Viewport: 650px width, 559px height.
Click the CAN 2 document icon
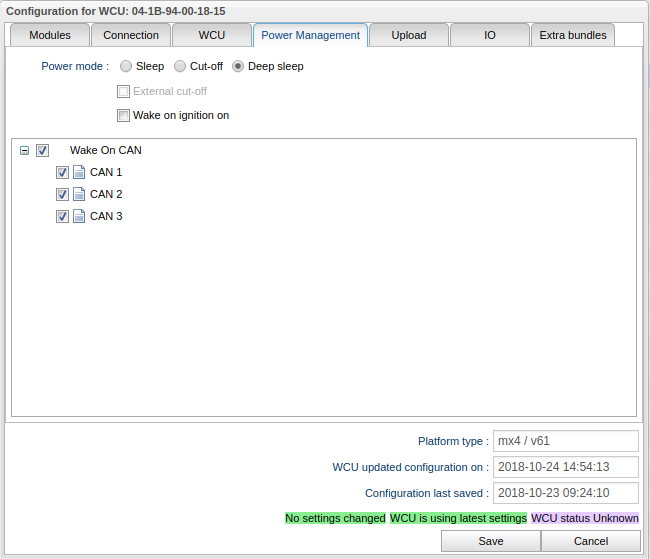(79, 194)
